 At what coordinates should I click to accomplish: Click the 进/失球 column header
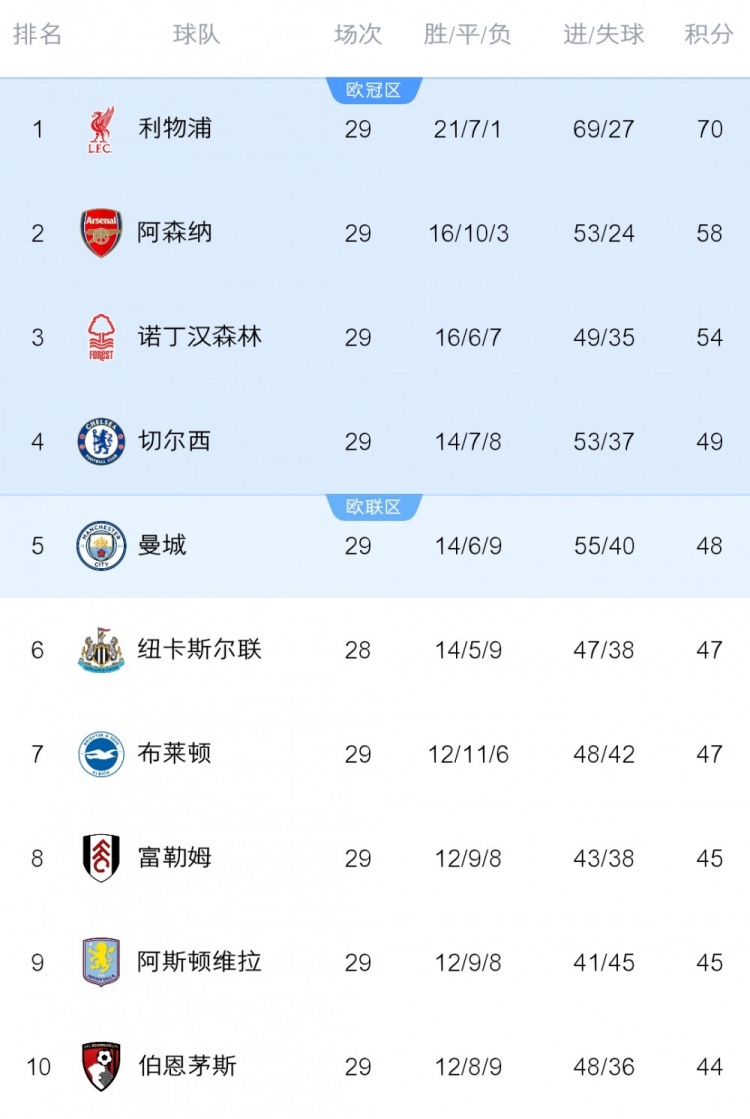604,35
